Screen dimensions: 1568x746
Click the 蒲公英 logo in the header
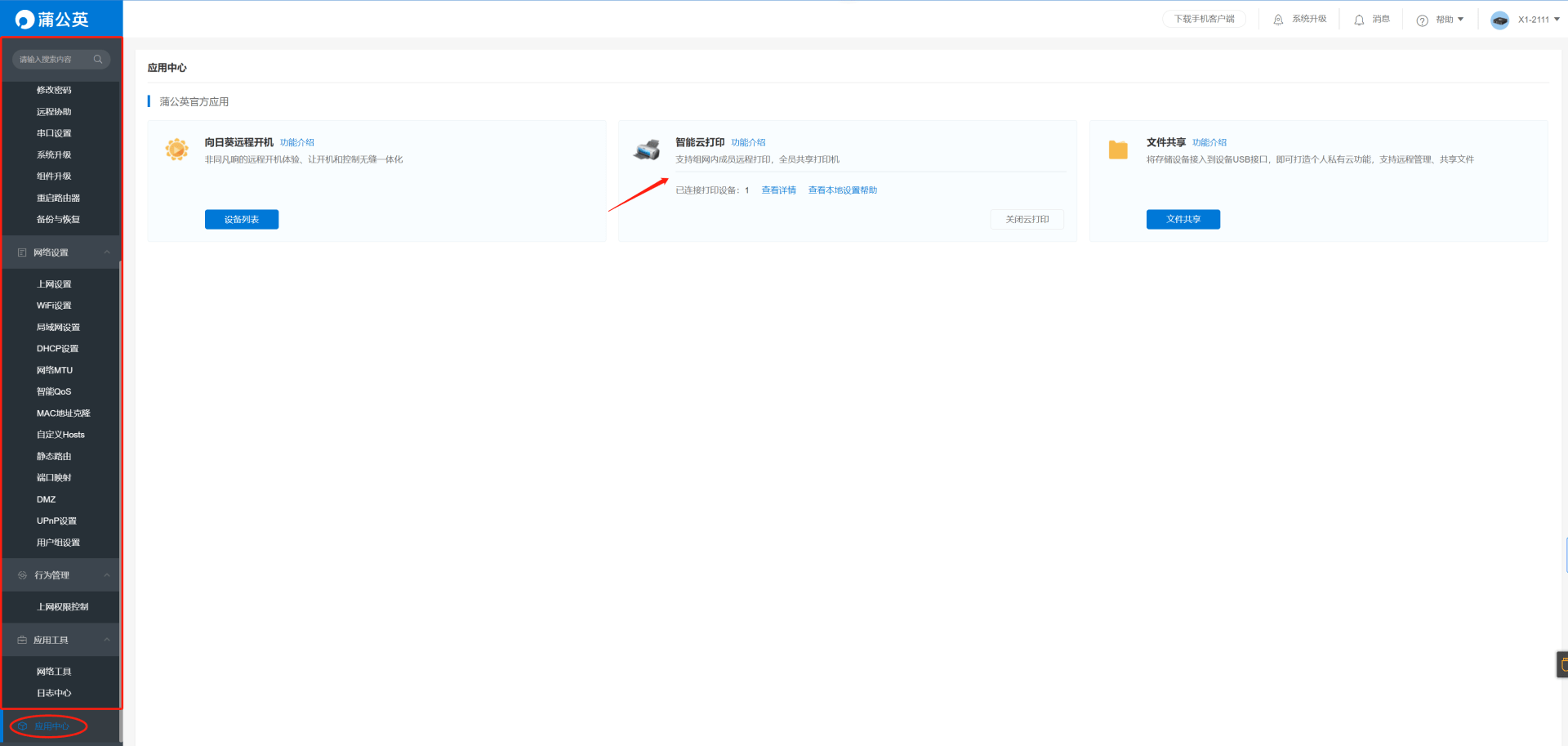pyautogui.click(x=51, y=19)
